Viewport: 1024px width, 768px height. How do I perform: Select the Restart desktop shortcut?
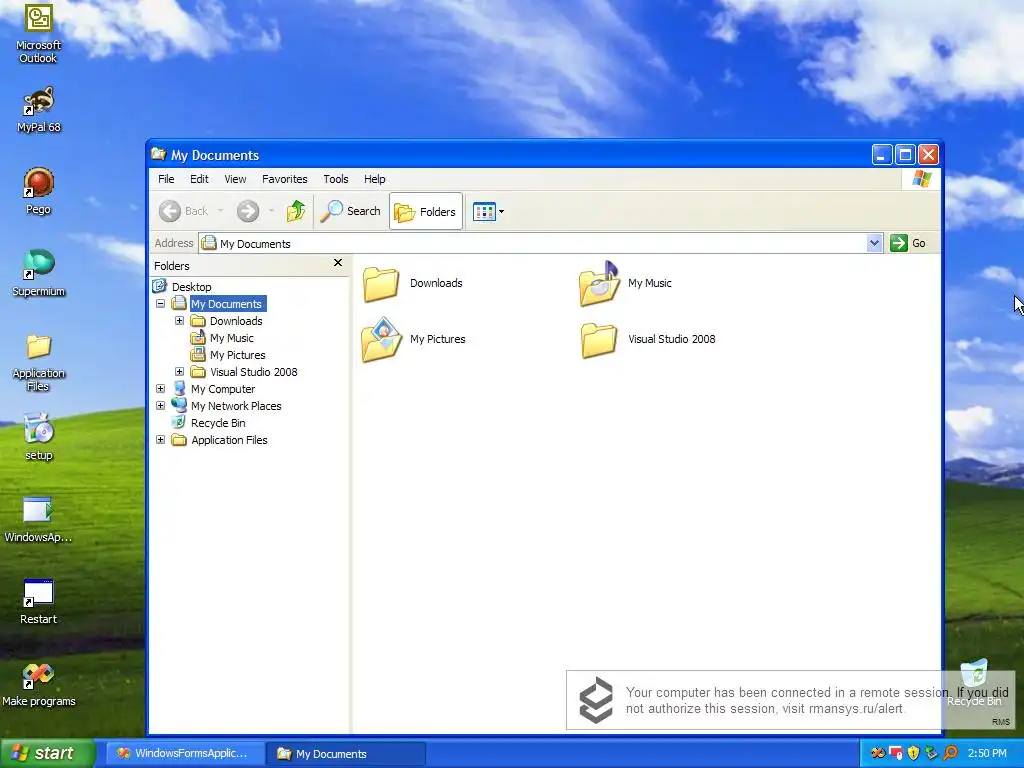38,602
